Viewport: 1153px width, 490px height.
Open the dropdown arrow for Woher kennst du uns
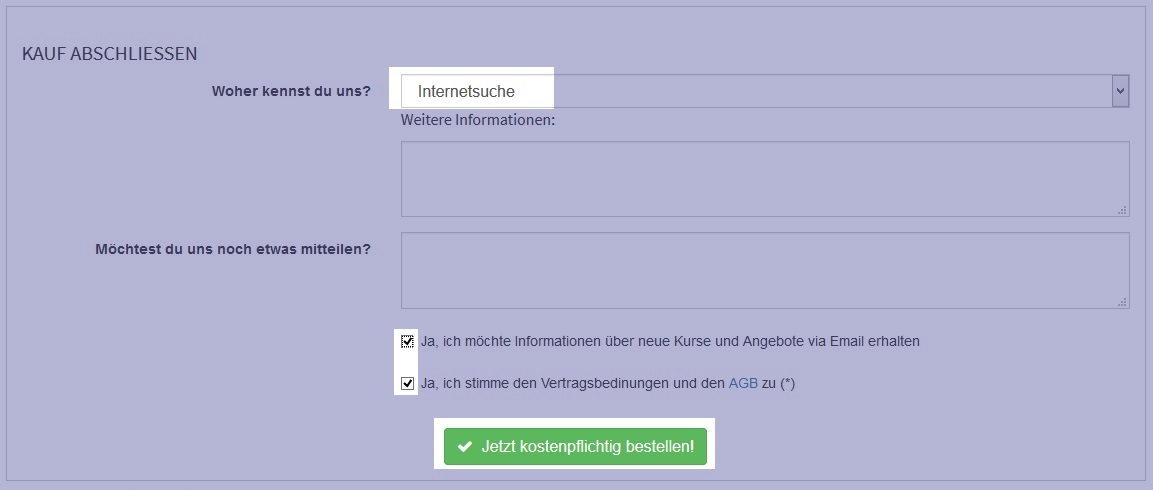point(1121,91)
